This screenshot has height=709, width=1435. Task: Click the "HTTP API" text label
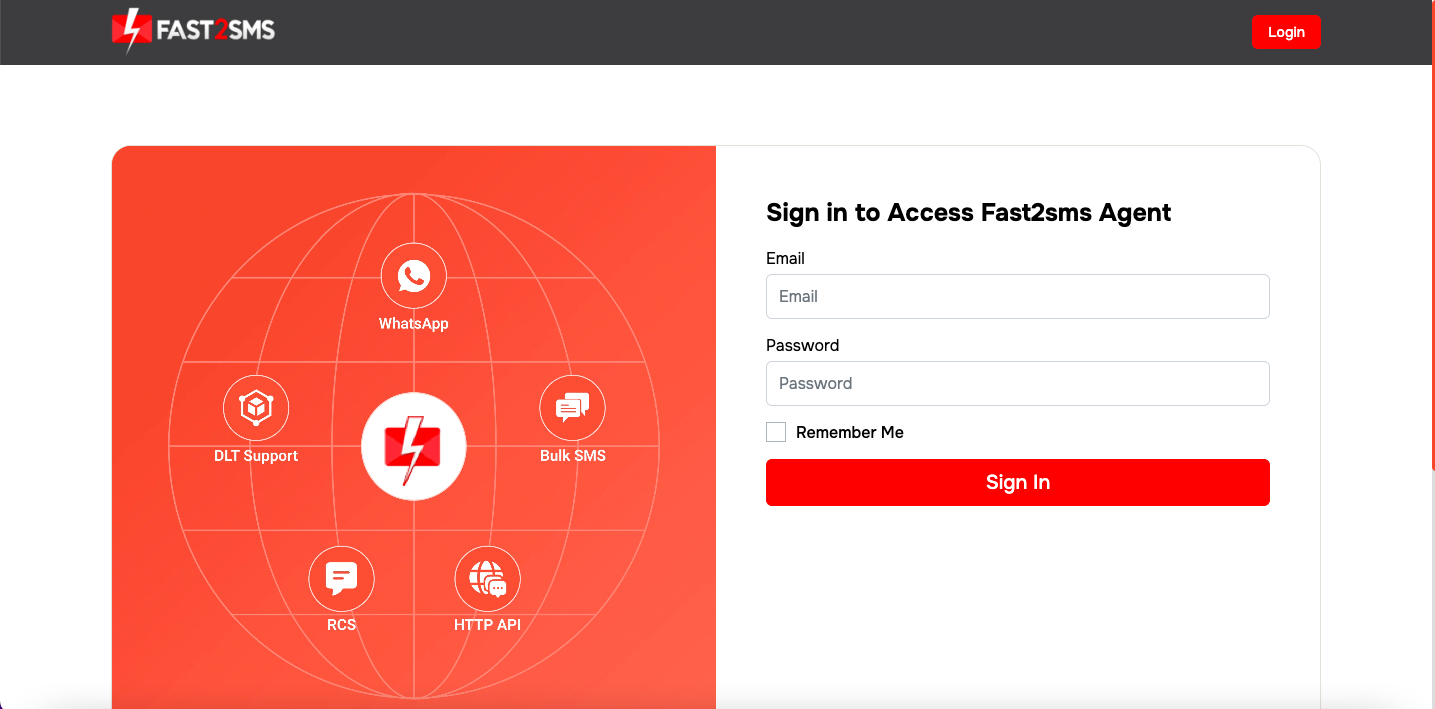pos(487,625)
